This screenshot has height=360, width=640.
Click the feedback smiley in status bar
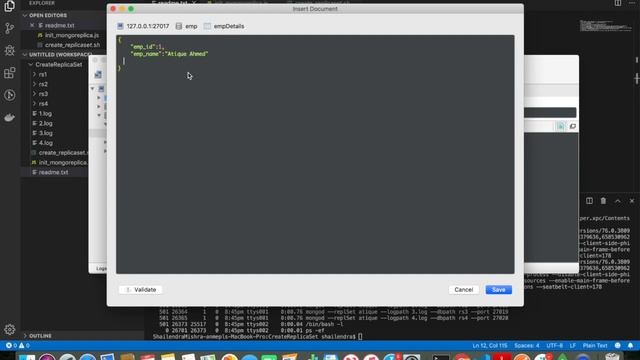(x=618, y=345)
